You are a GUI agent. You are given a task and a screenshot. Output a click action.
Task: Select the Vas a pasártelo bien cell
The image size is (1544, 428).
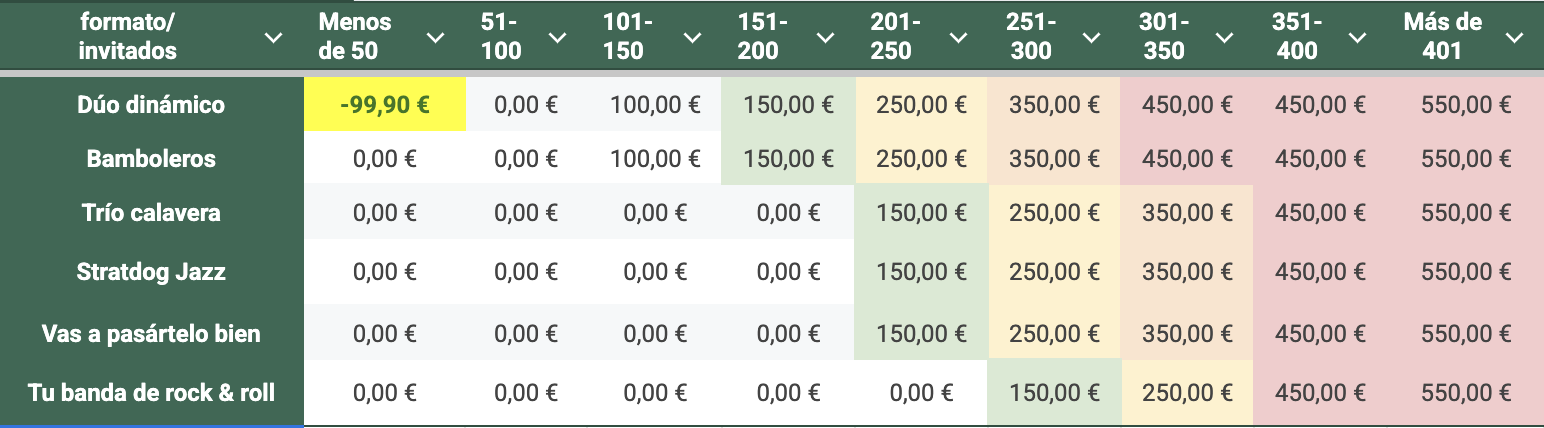pos(151,333)
